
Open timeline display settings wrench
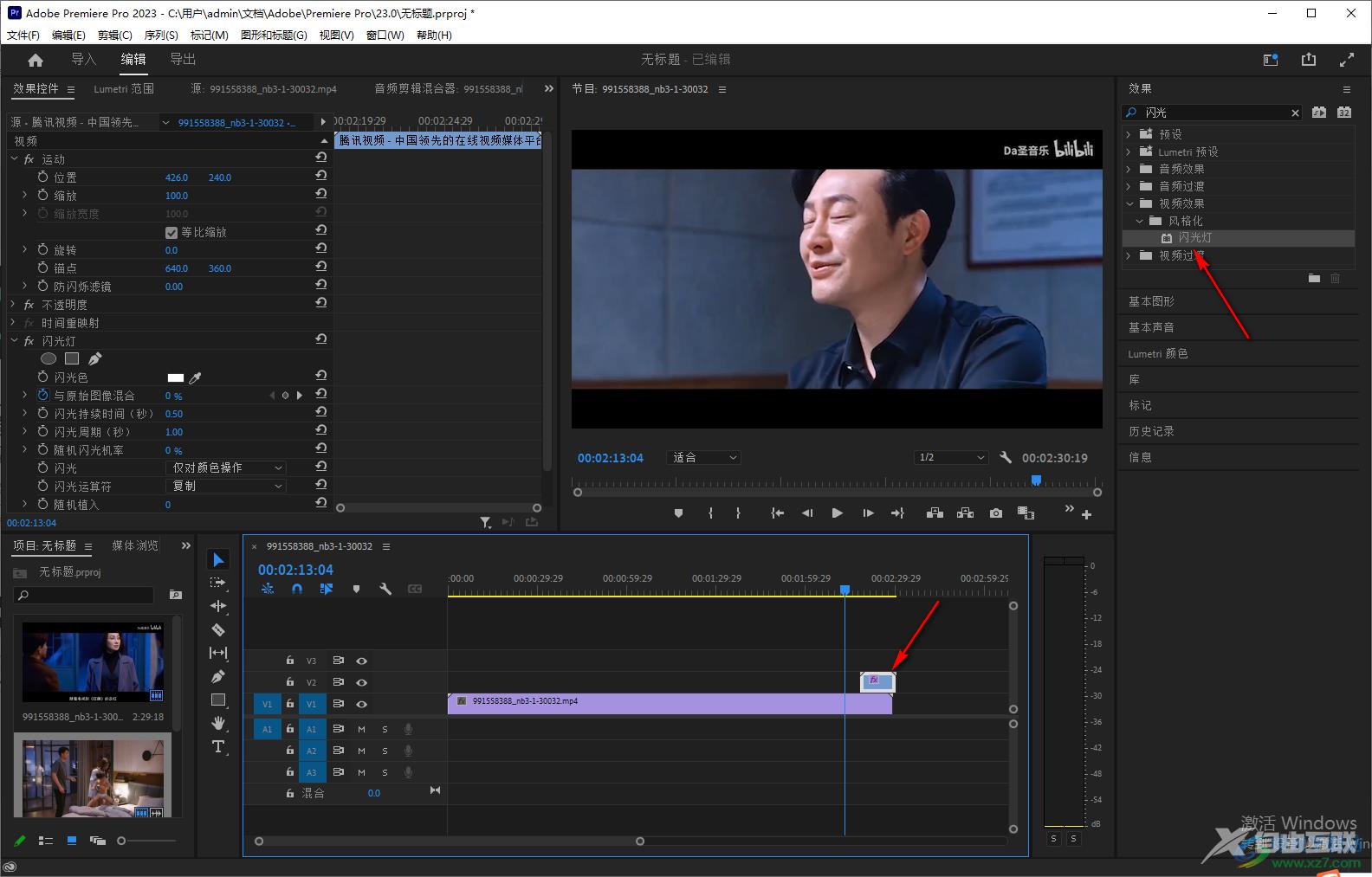coord(385,589)
